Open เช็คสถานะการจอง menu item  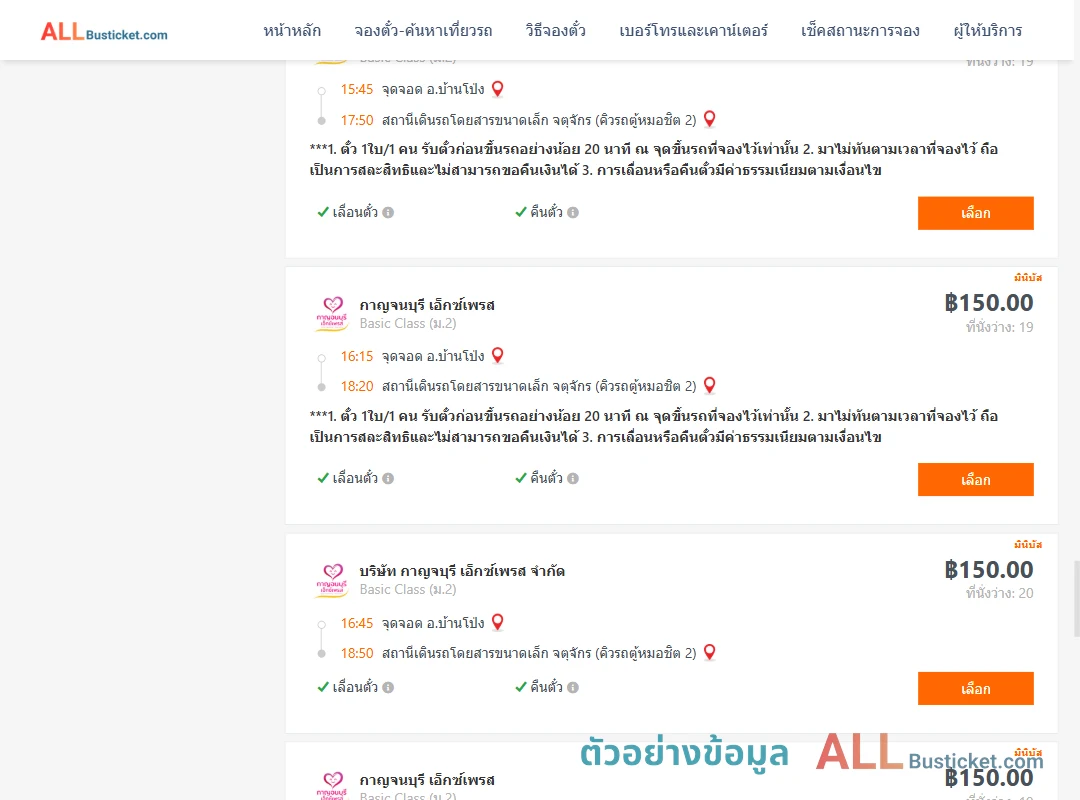[x=860, y=31]
